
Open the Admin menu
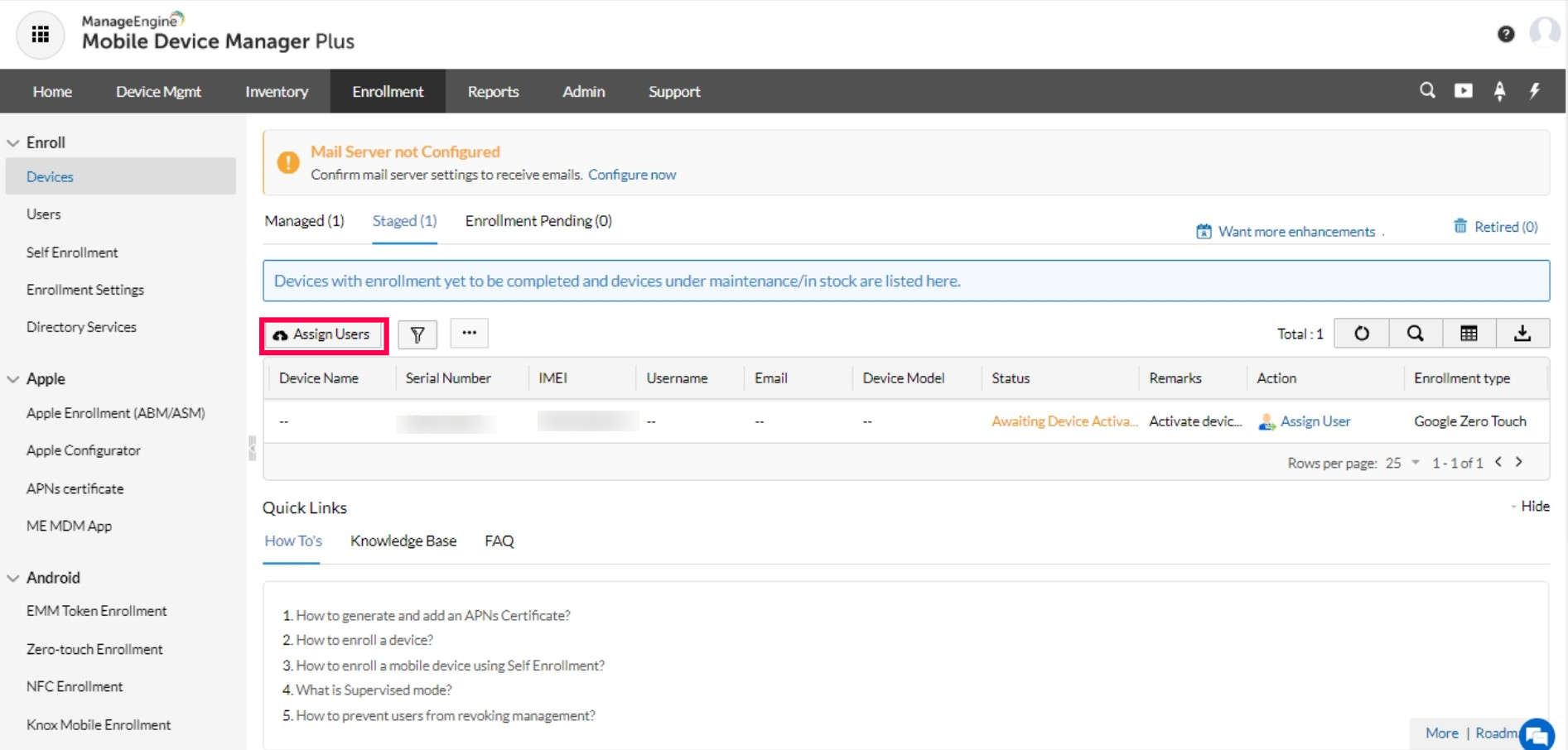(x=583, y=91)
